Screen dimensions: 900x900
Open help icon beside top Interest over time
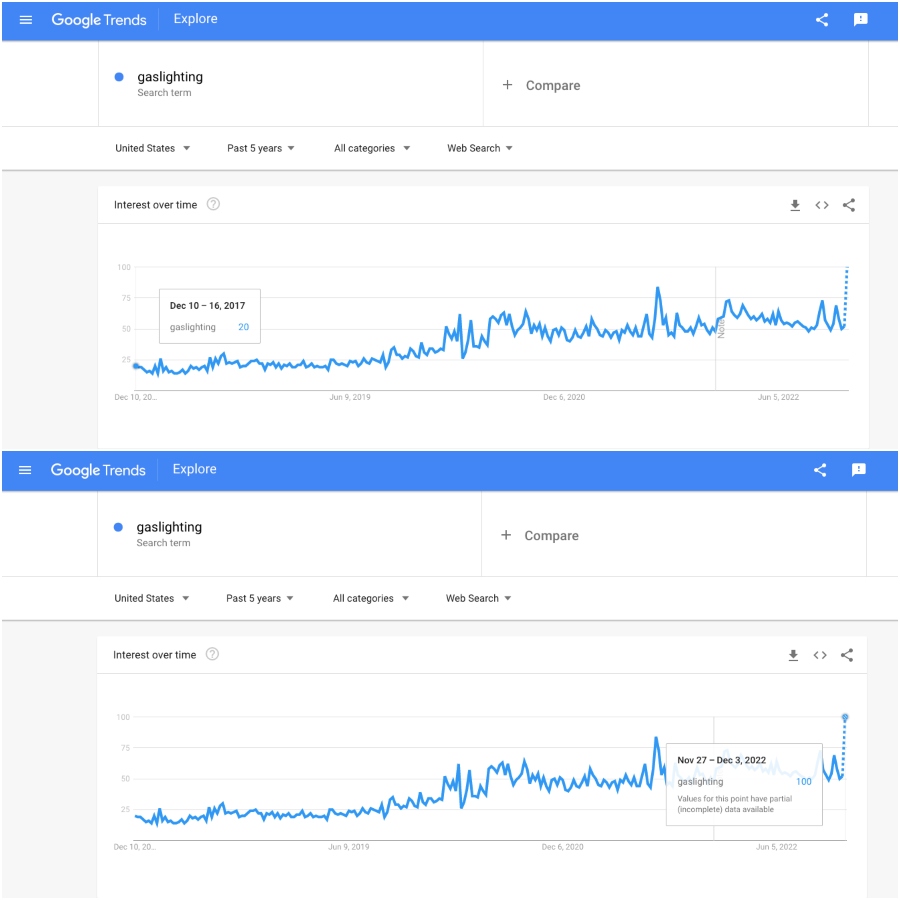coord(213,204)
